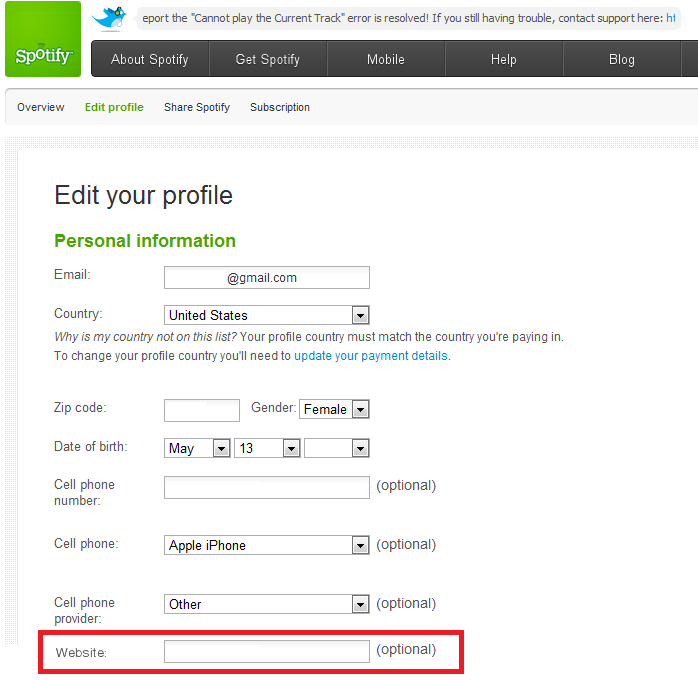Follow the update your payment details link

[371, 355]
